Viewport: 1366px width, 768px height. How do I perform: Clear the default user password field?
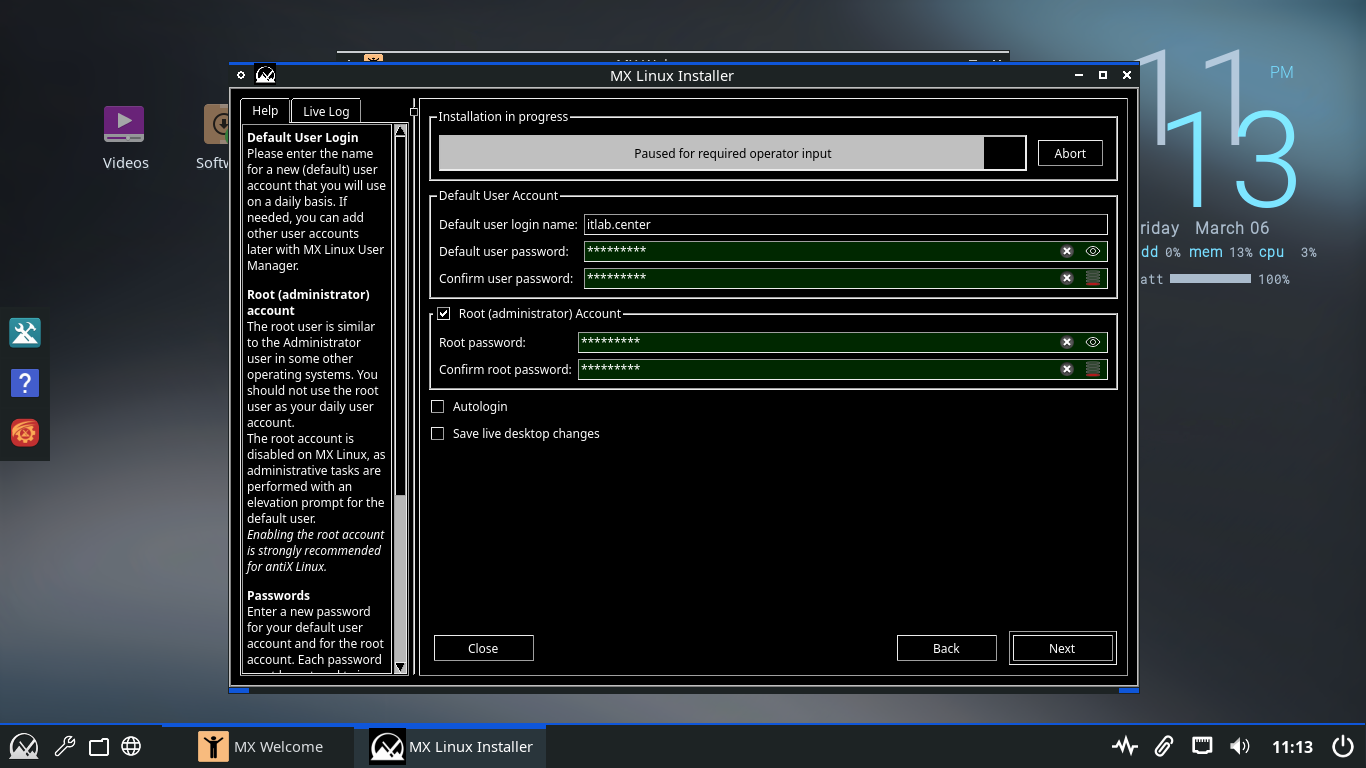click(1067, 251)
